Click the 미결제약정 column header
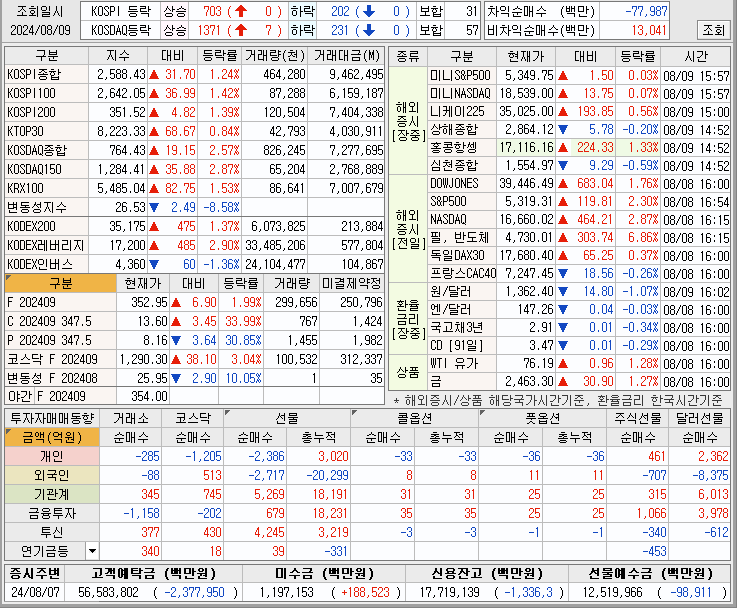The height and width of the screenshot is (608, 737). [352, 283]
